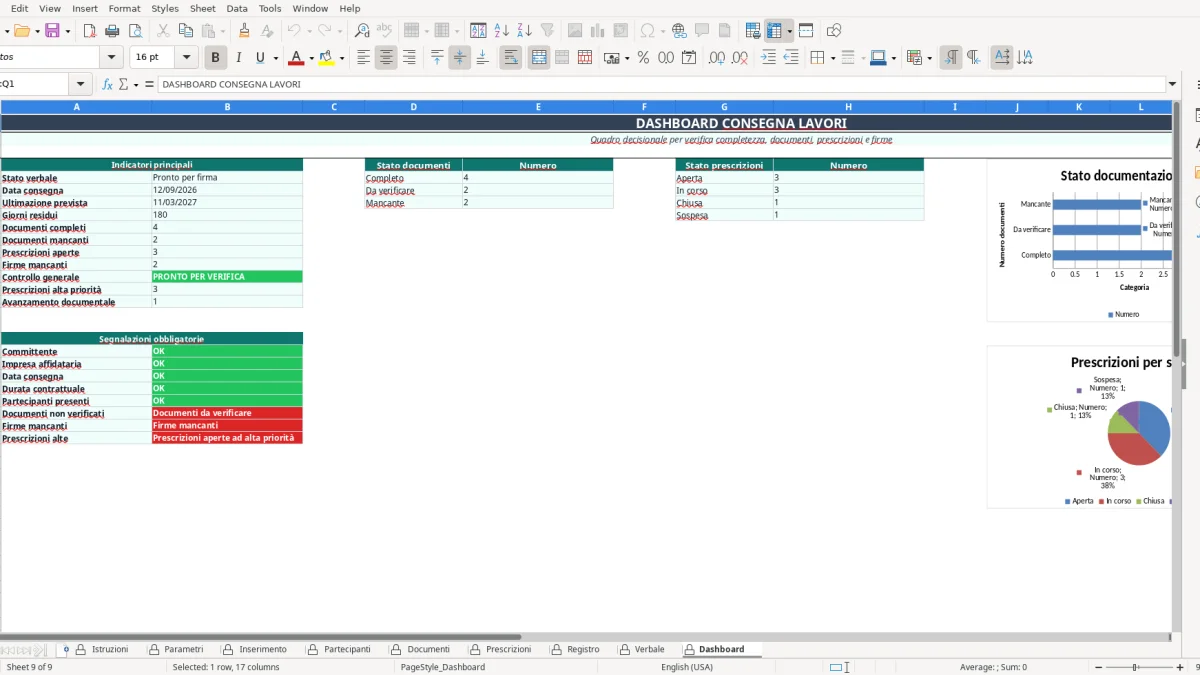The width and height of the screenshot is (1200, 675).
Task: Click the Export as PDF icon
Action: tap(90, 31)
